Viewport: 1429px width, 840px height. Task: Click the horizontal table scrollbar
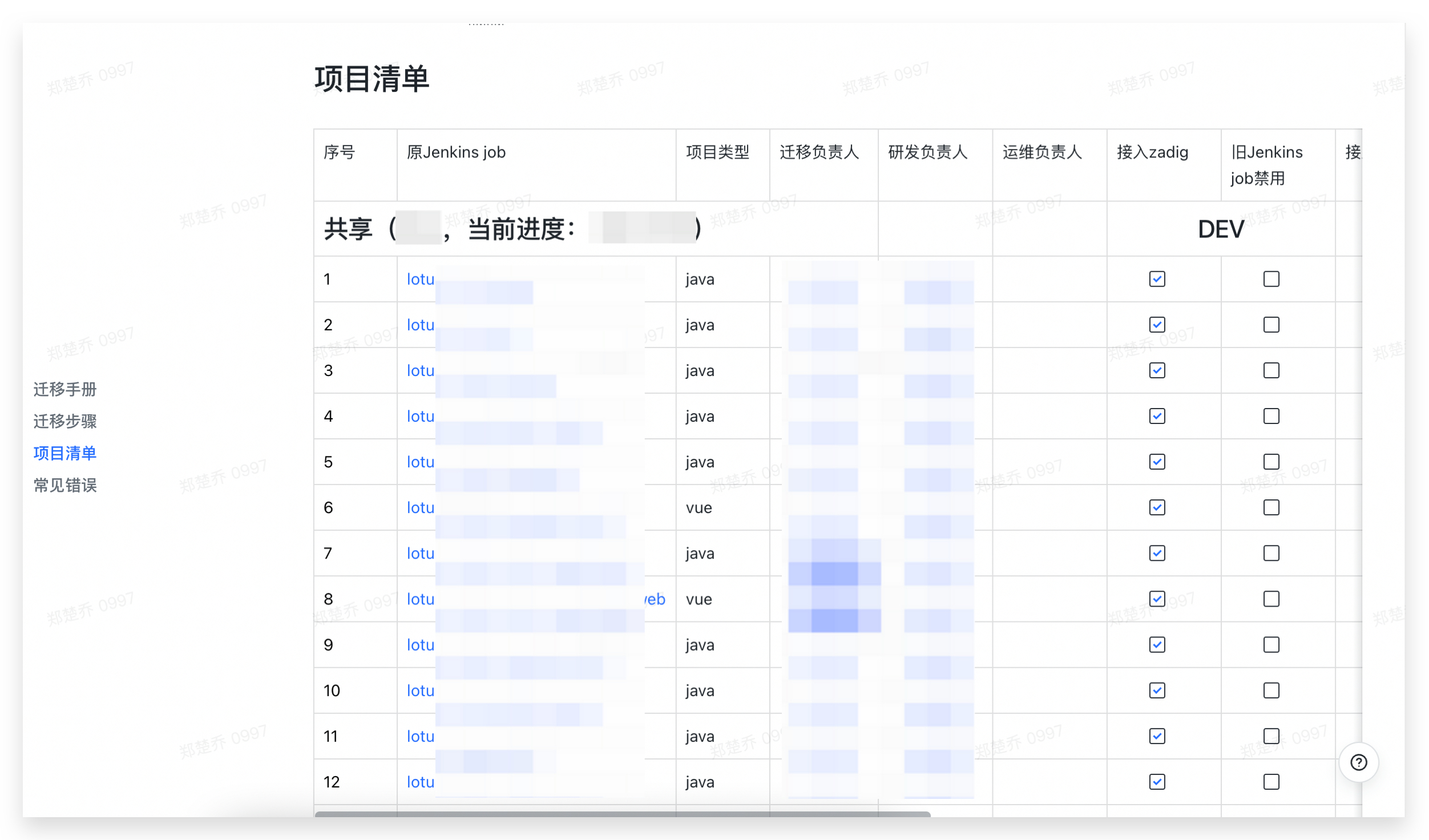click(x=622, y=814)
